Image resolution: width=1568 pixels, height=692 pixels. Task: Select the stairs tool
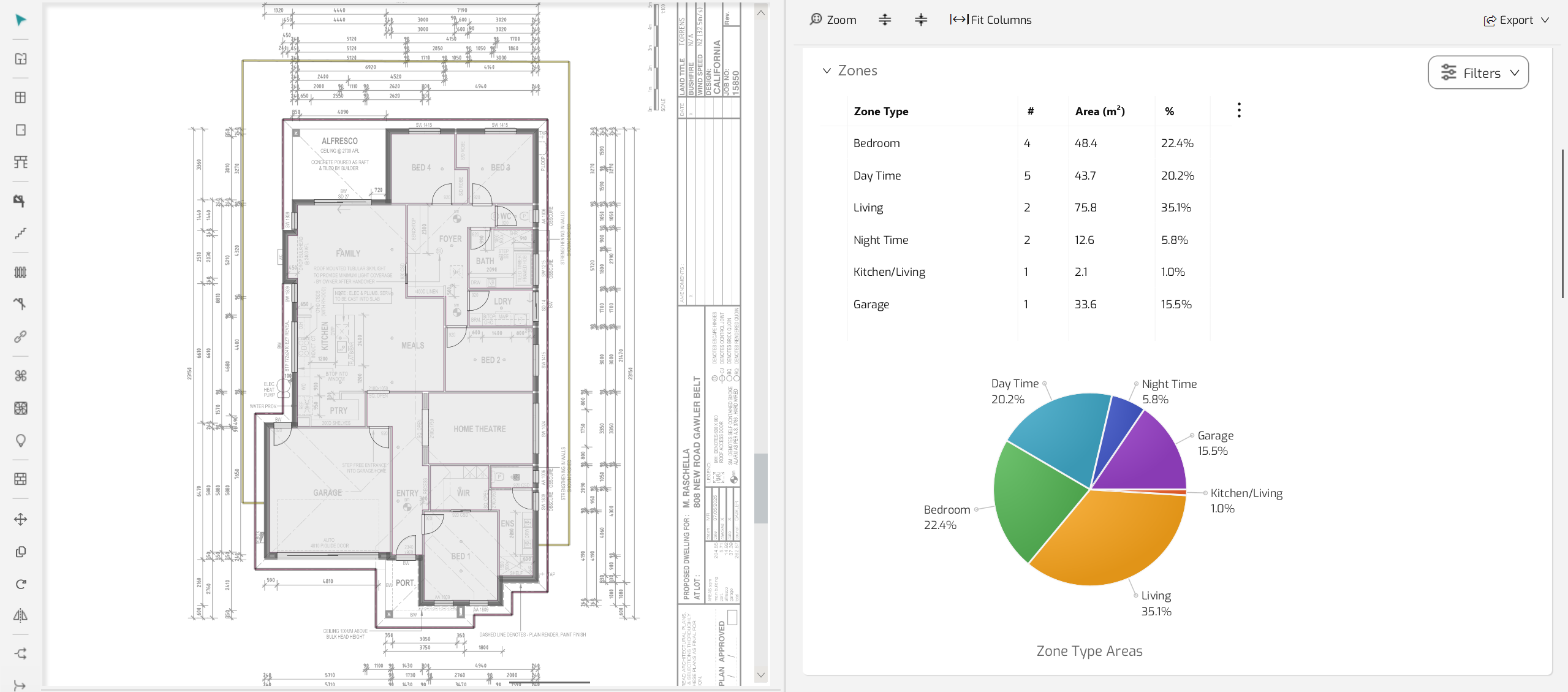click(x=20, y=234)
